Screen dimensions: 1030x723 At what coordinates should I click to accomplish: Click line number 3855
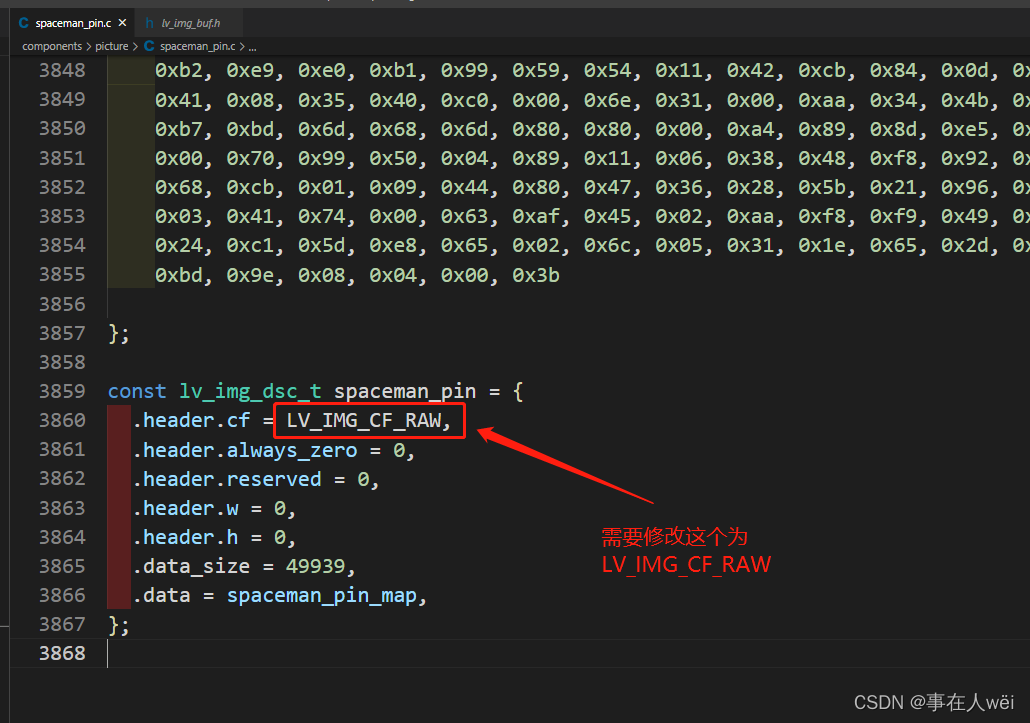point(62,274)
